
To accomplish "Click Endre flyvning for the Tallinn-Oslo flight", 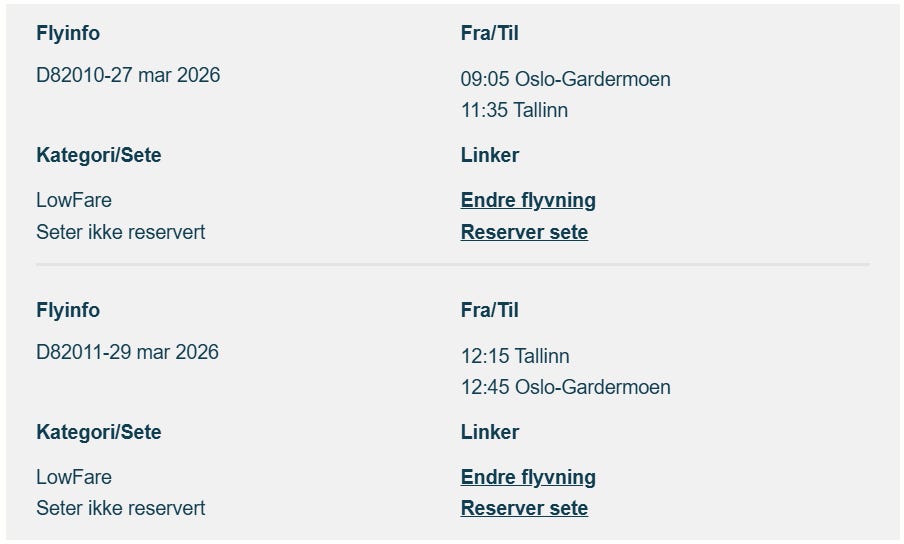I will pyautogui.click(x=528, y=478).
